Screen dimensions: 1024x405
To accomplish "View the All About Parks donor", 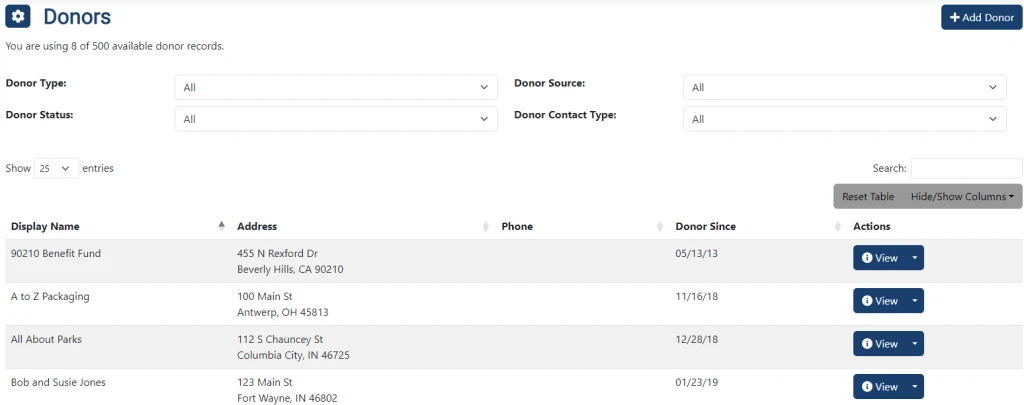I will point(878,344).
